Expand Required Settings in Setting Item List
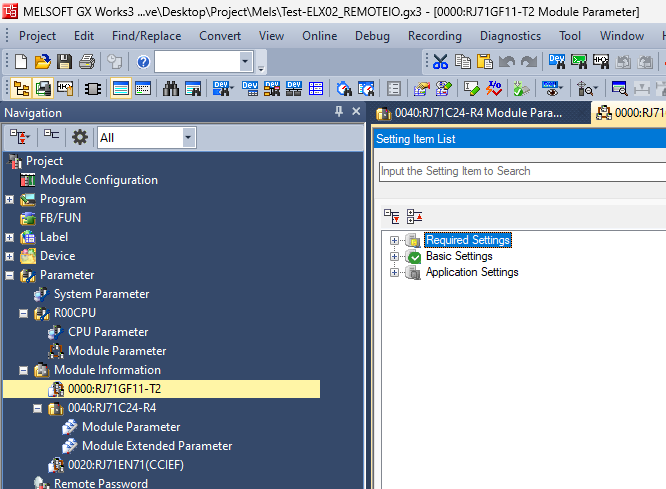This screenshot has height=489, width=666. tap(394, 240)
